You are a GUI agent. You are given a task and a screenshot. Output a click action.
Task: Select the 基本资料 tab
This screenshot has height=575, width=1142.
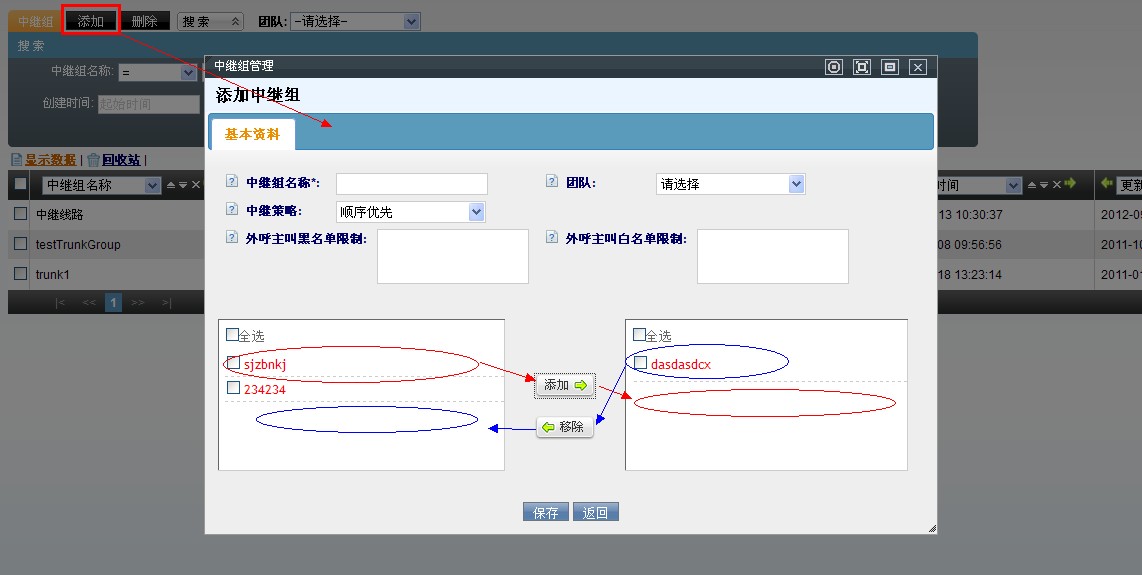point(252,134)
